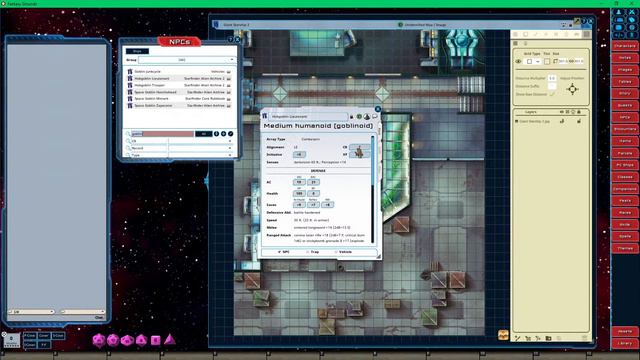Image resolution: width=640 pixels, height=360 pixels.
Task: Select NPC radio option on sheet
Action: click(x=280, y=252)
